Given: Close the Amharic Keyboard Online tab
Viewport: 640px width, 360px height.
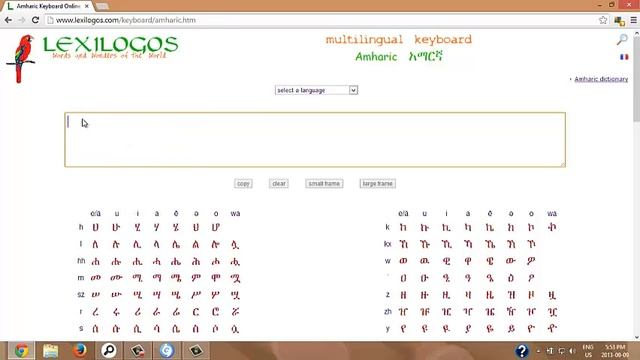Looking at the screenshot, I should coord(87,6).
